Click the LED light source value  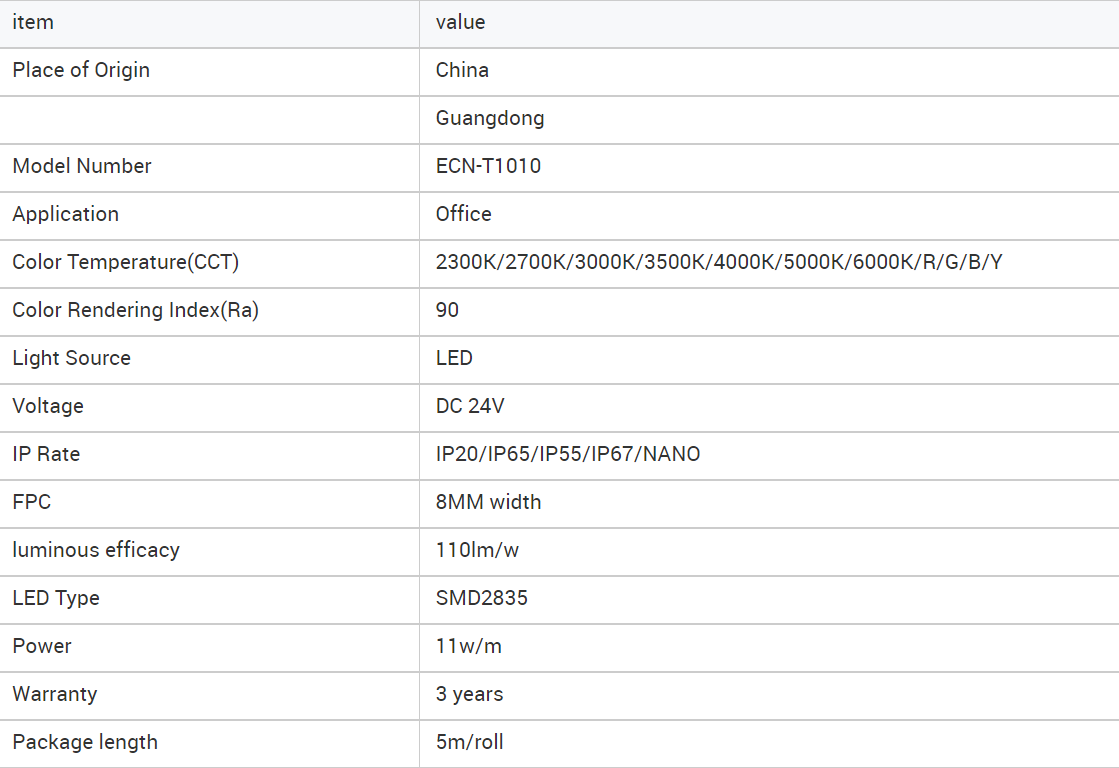455,358
